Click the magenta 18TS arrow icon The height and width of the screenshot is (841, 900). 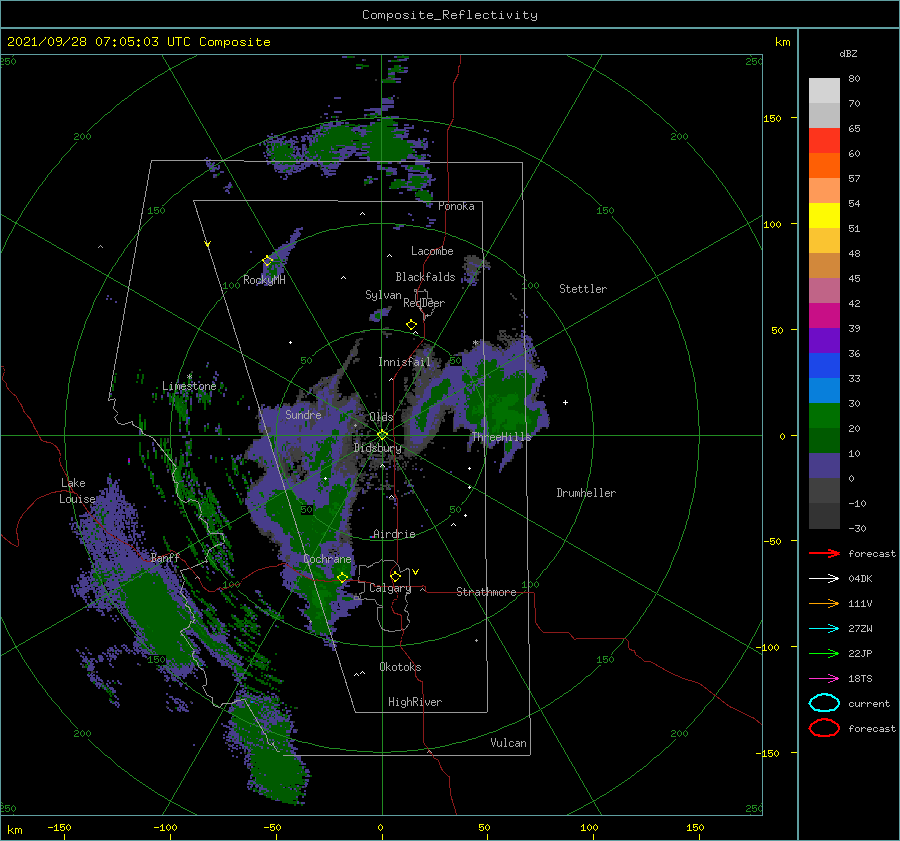pos(824,678)
